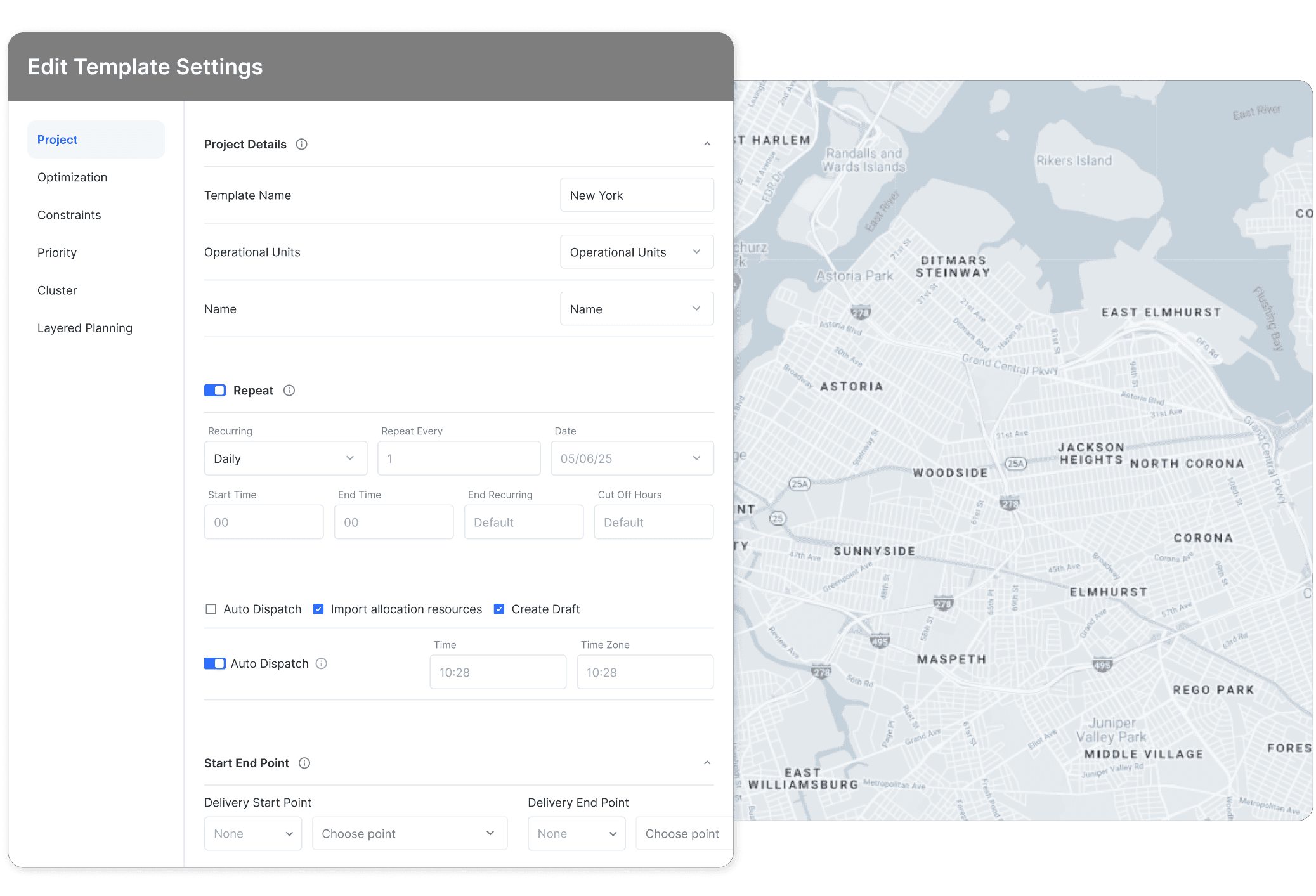This screenshot has height=896, width=1316.
Task: Click the Auto Dispatch toggle's info icon
Action: tap(322, 663)
